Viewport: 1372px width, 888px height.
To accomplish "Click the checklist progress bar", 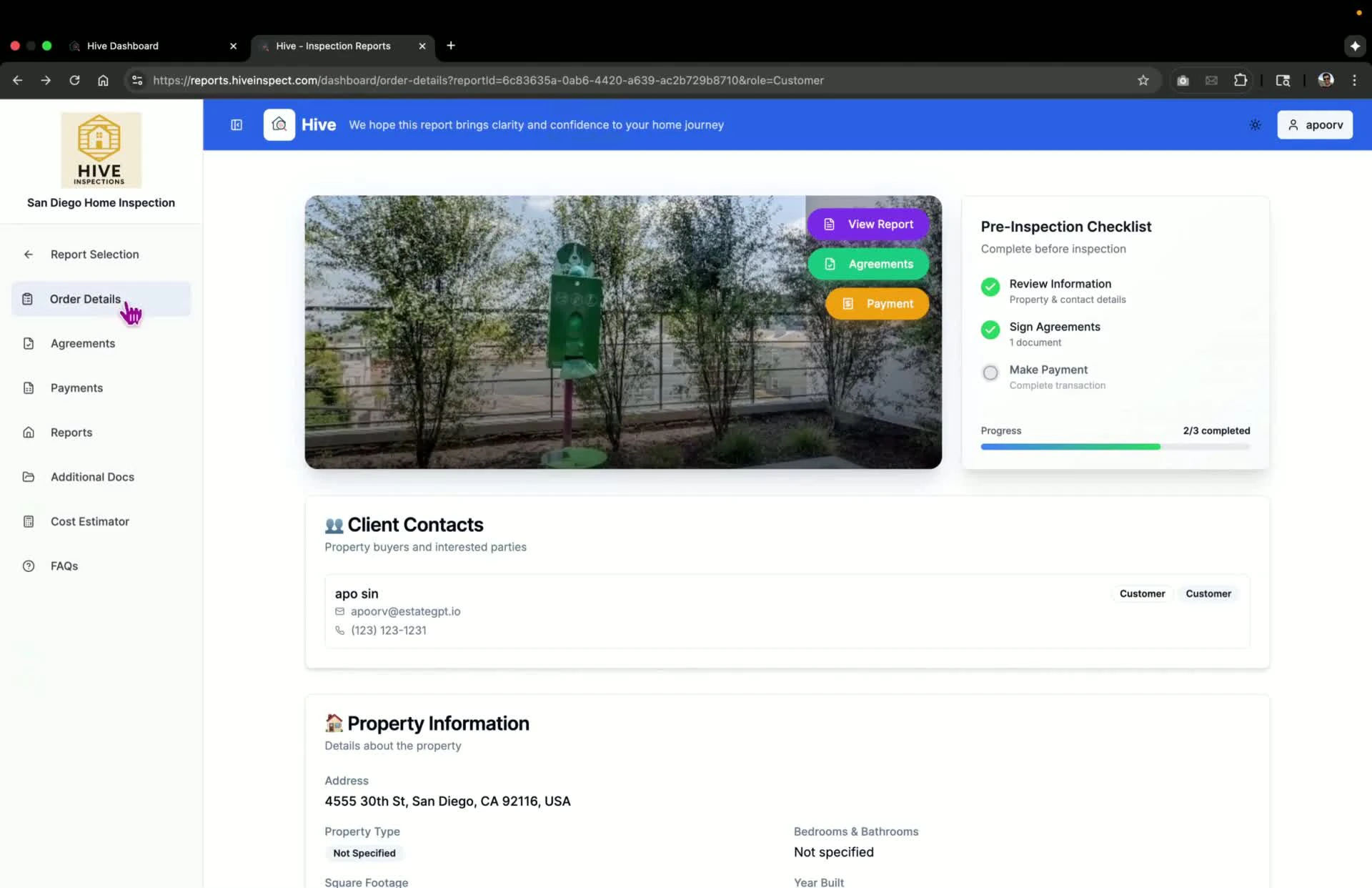I will tap(1115, 447).
